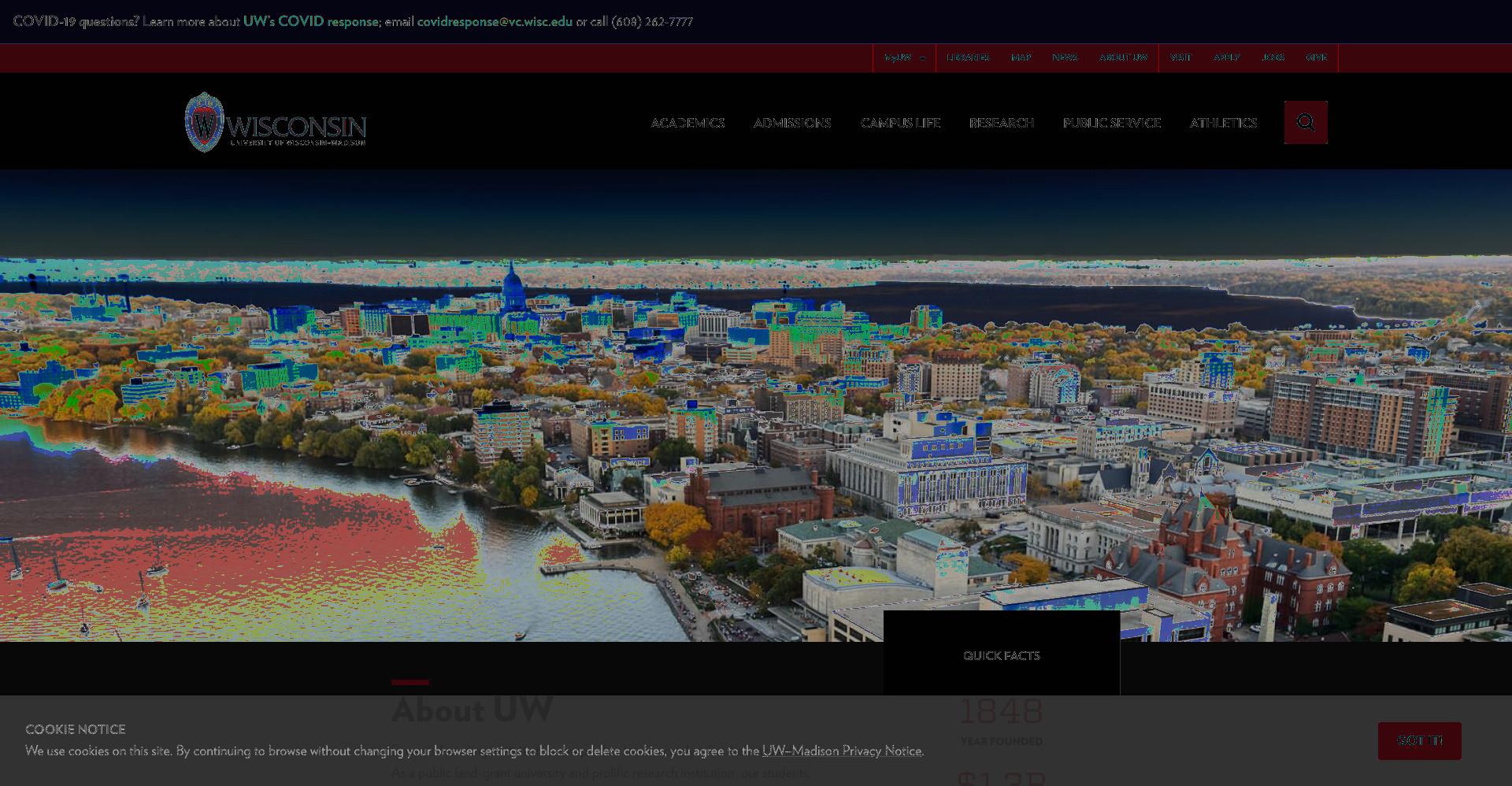Open the UW–Madison Privacy Notice link
Screen dimensions: 1512x786
(x=842, y=751)
